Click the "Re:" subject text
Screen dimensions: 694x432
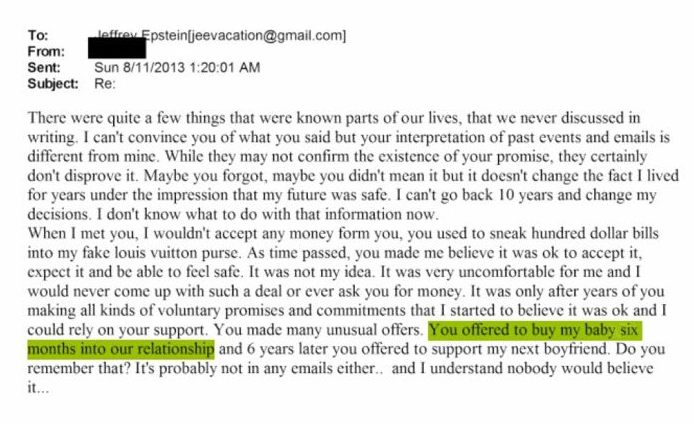(105, 83)
